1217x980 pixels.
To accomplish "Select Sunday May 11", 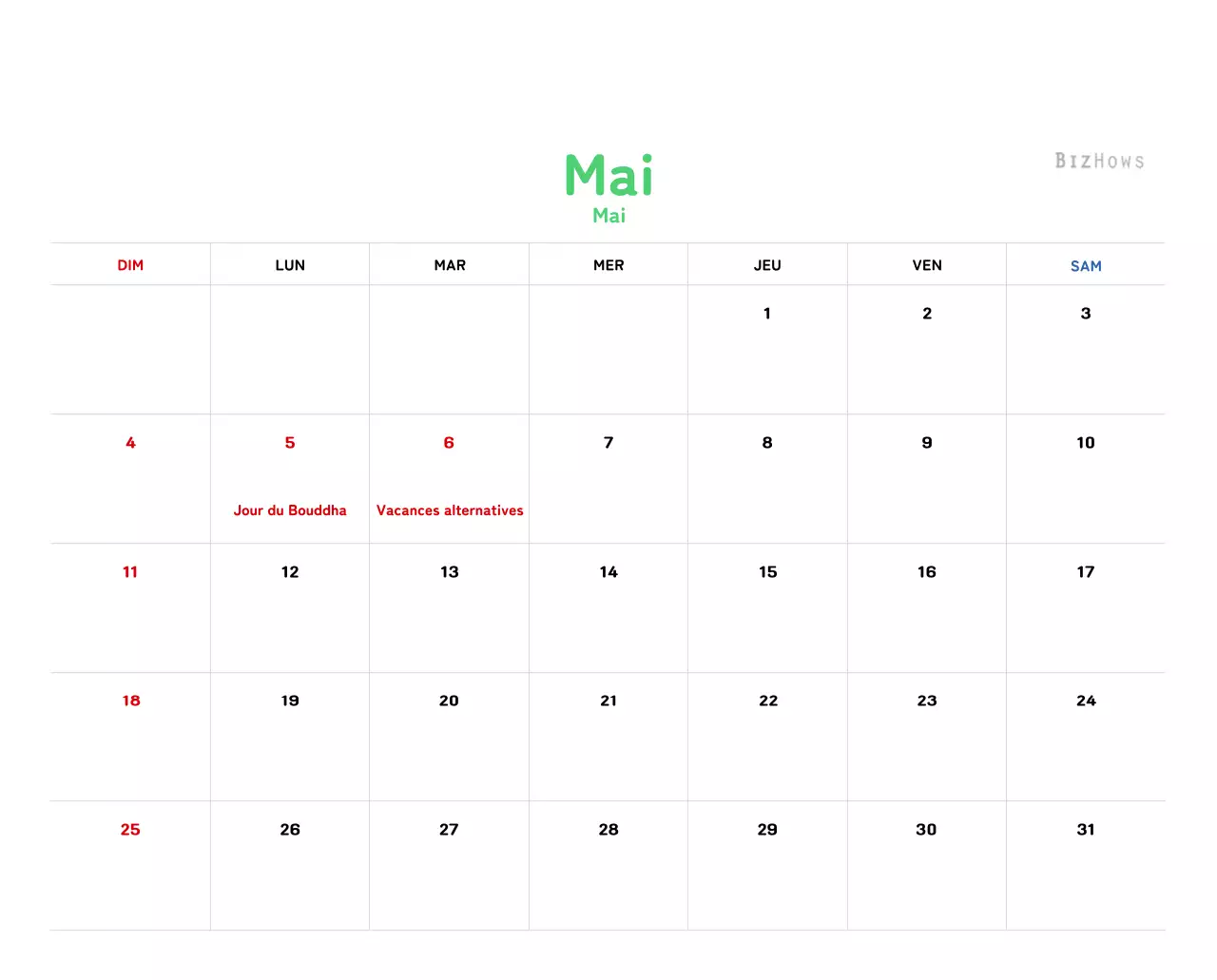I will click(130, 571).
